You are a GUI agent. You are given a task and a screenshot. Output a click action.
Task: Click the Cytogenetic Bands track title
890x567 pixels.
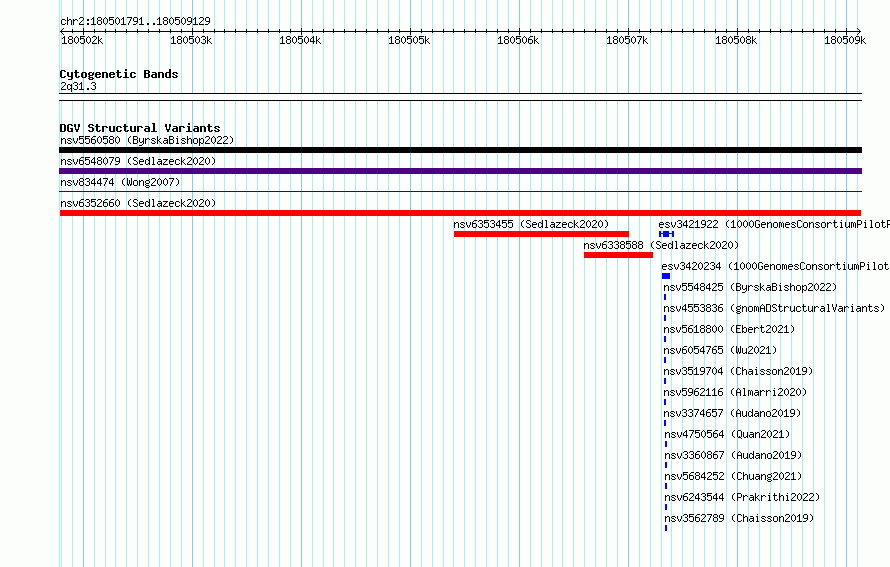[119, 74]
